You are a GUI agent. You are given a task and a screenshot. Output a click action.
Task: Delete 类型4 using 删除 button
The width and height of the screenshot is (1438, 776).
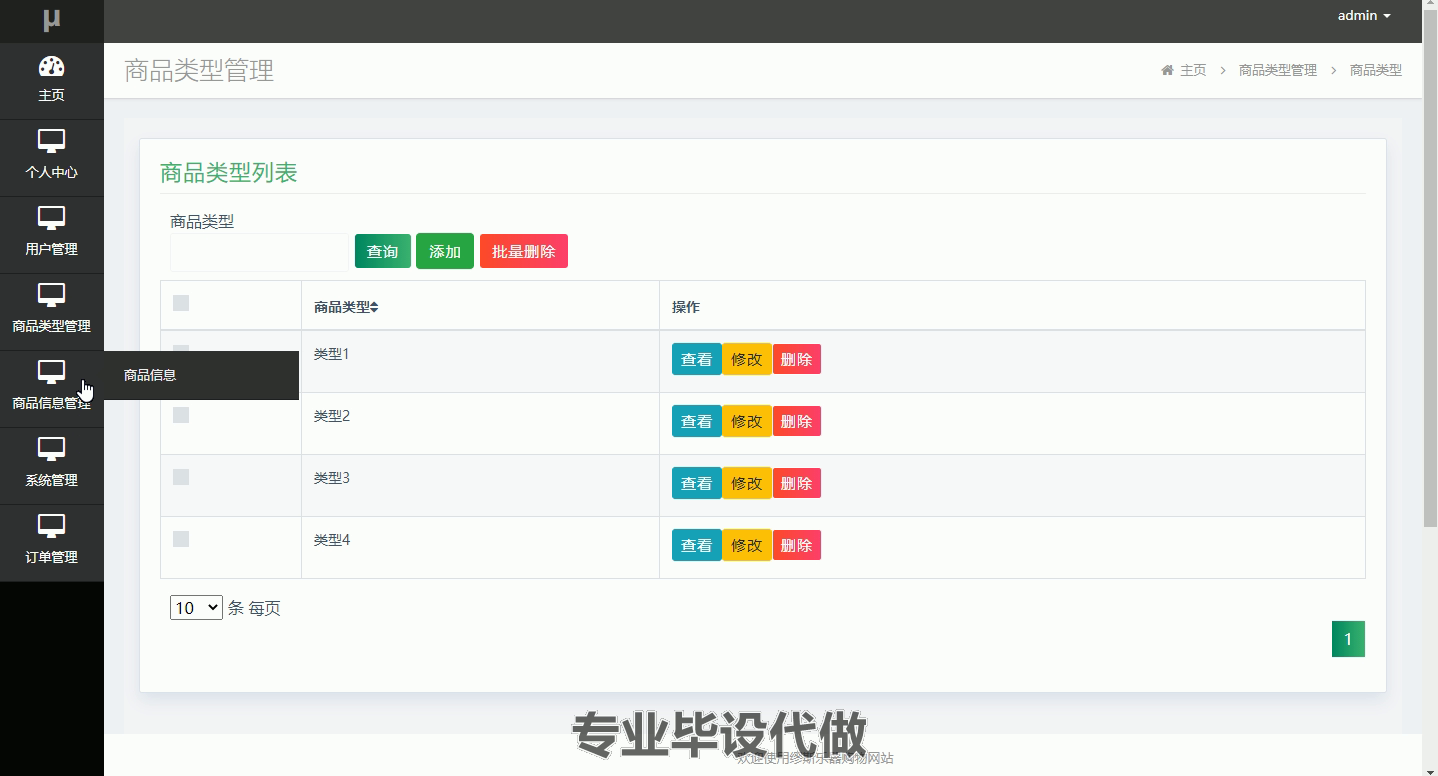click(x=797, y=546)
